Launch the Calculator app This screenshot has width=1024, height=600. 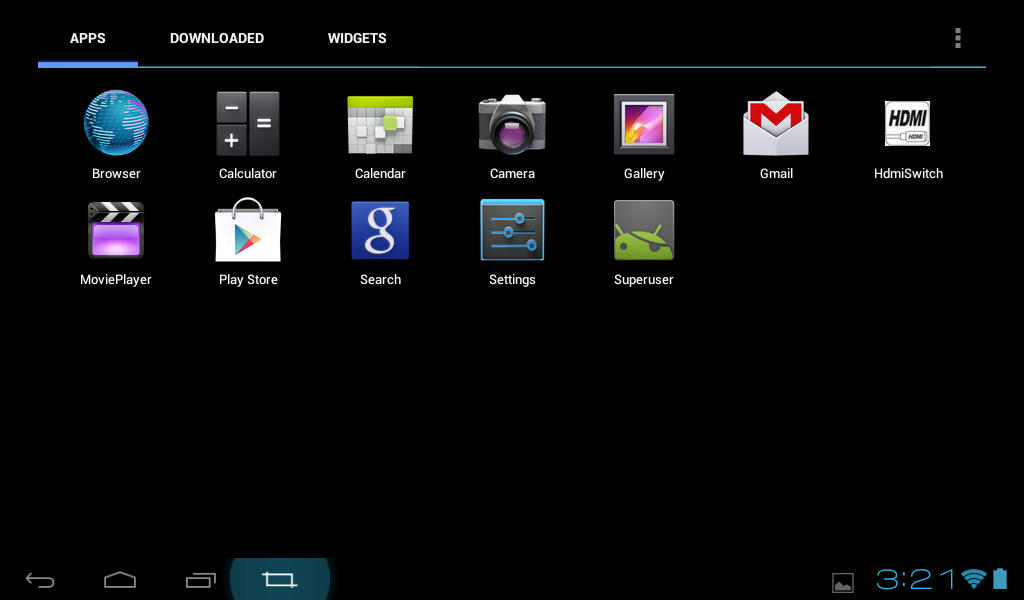pos(248,123)
